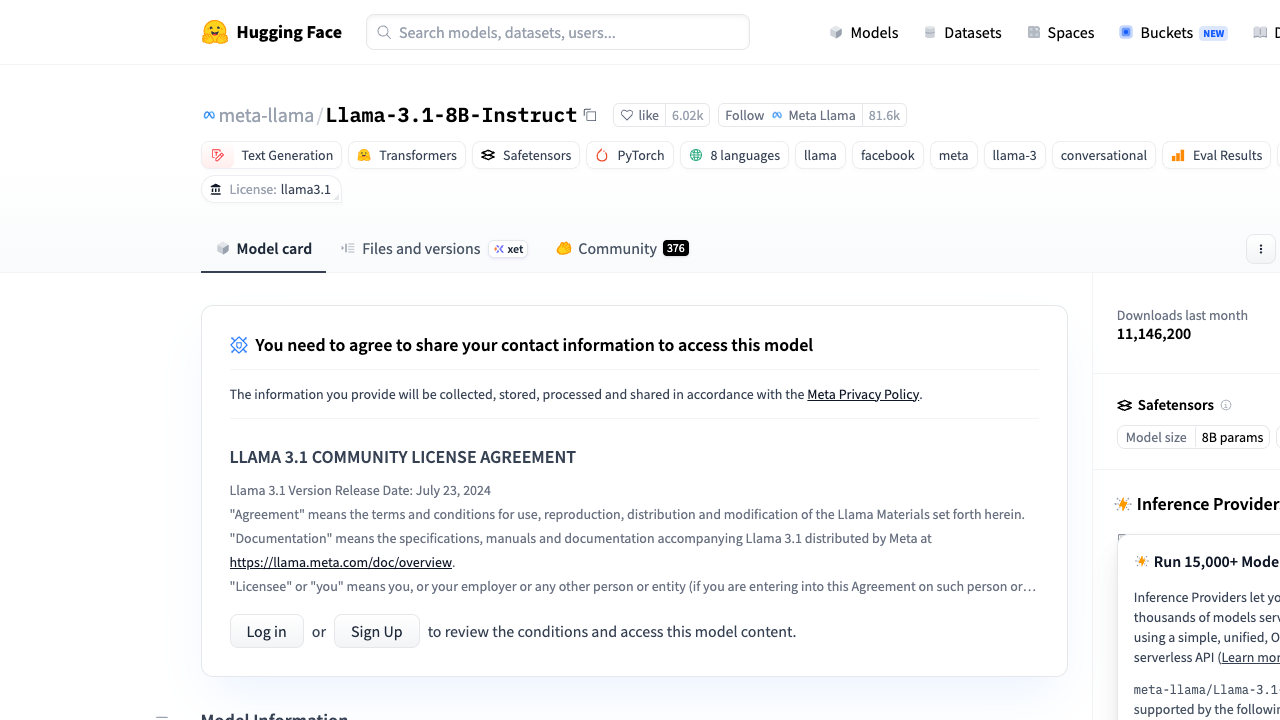Select the Safetensors tag
This screenshot has width=1280, height=720.
pyautogui.click(x=526, y=155)
